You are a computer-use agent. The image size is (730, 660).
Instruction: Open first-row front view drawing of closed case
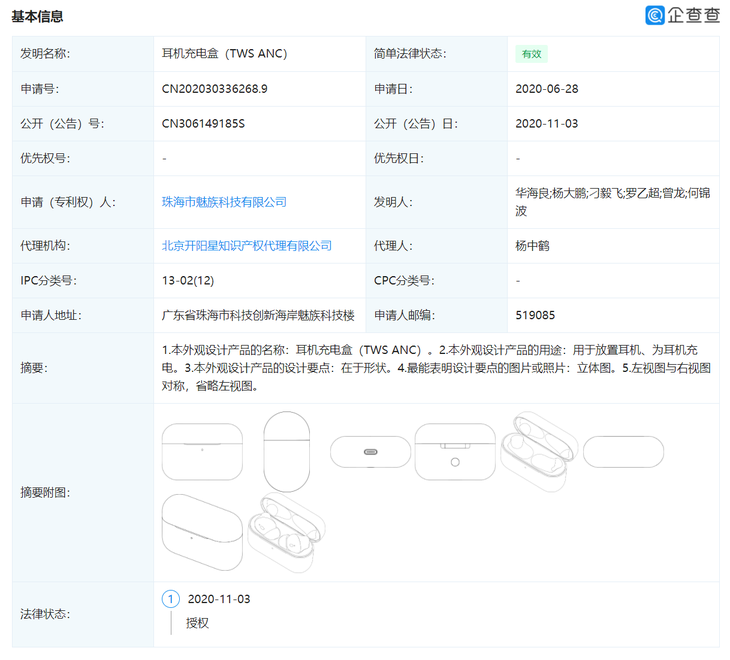202,452
